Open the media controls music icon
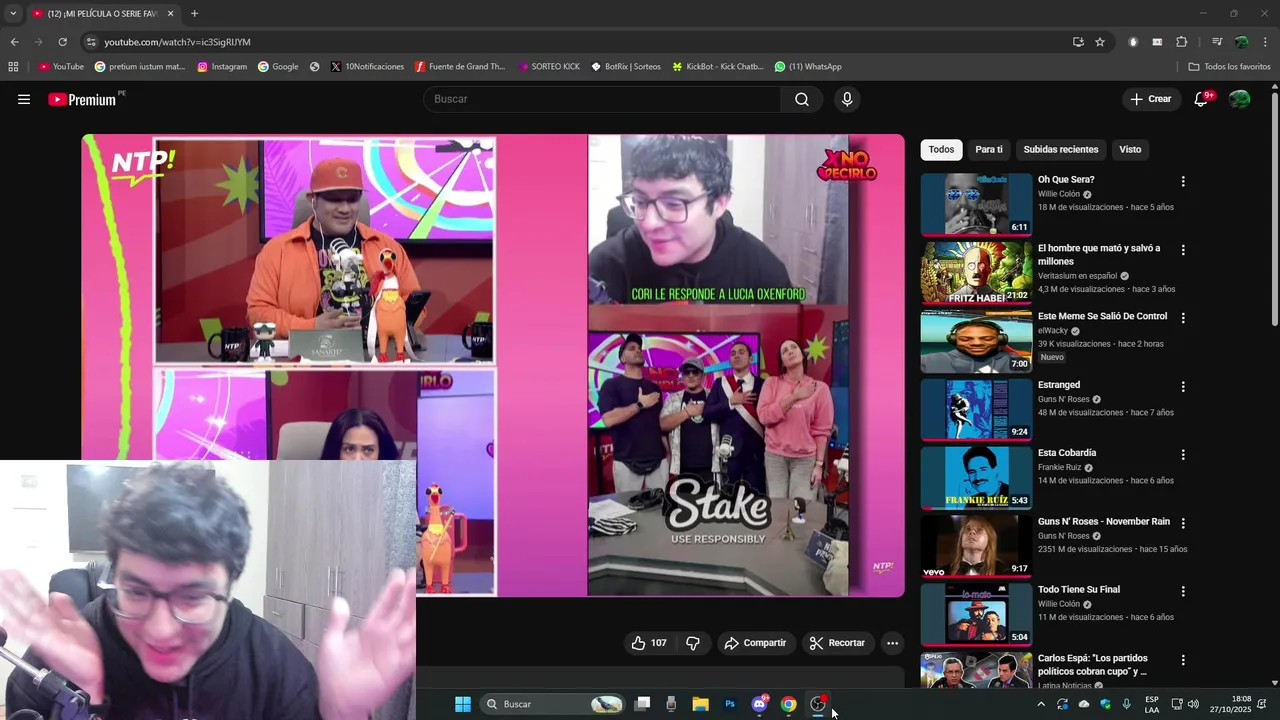The image size is (1280, 720). 1217,42
